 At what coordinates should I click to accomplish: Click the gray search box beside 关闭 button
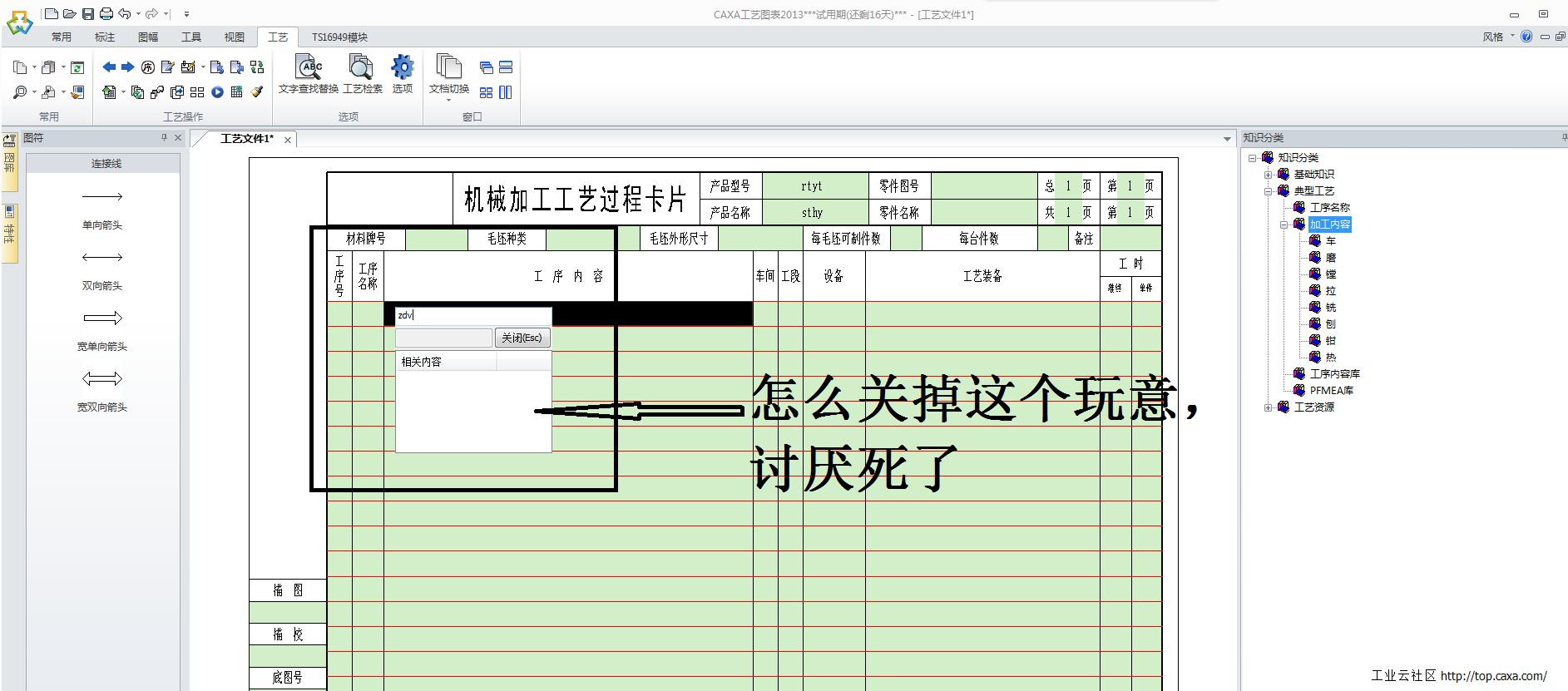(443, 338)
